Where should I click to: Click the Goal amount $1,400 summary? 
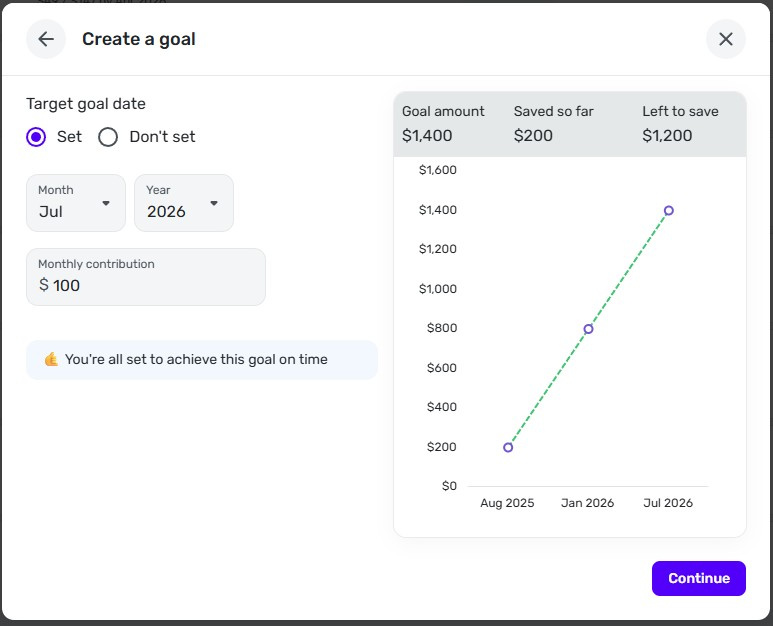point(443,124)
